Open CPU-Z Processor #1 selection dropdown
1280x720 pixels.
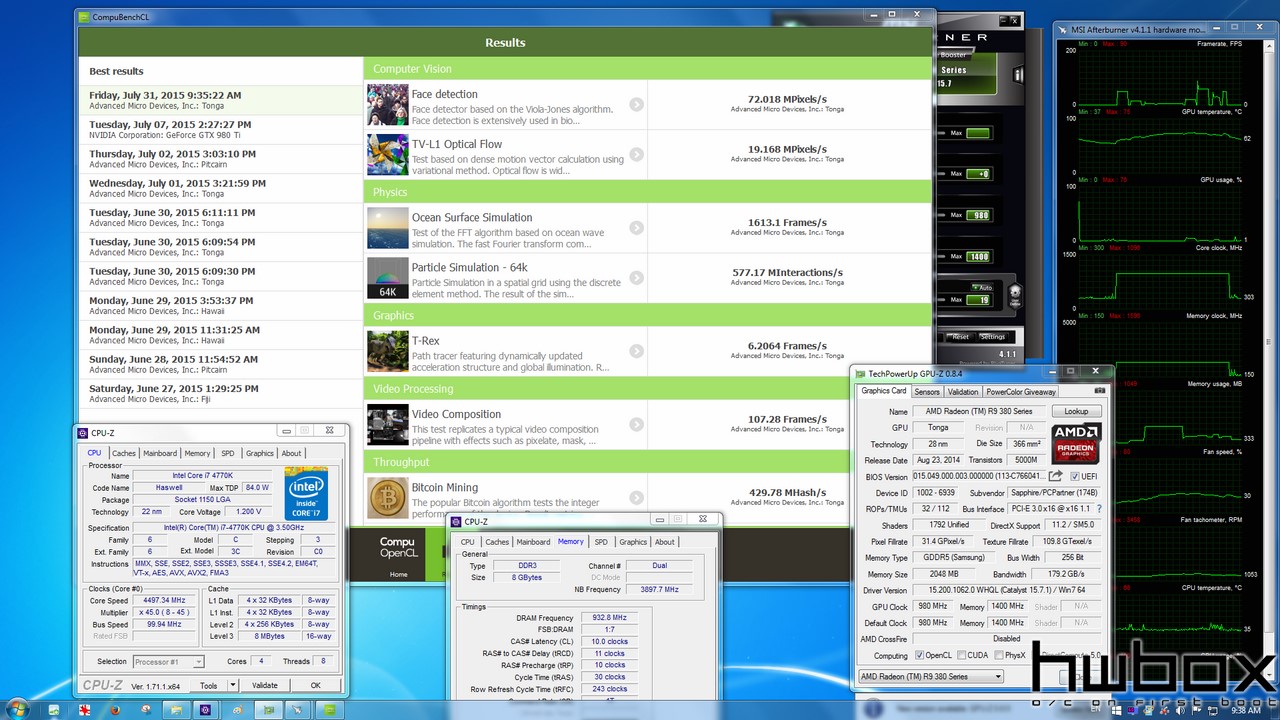point(168,661)
